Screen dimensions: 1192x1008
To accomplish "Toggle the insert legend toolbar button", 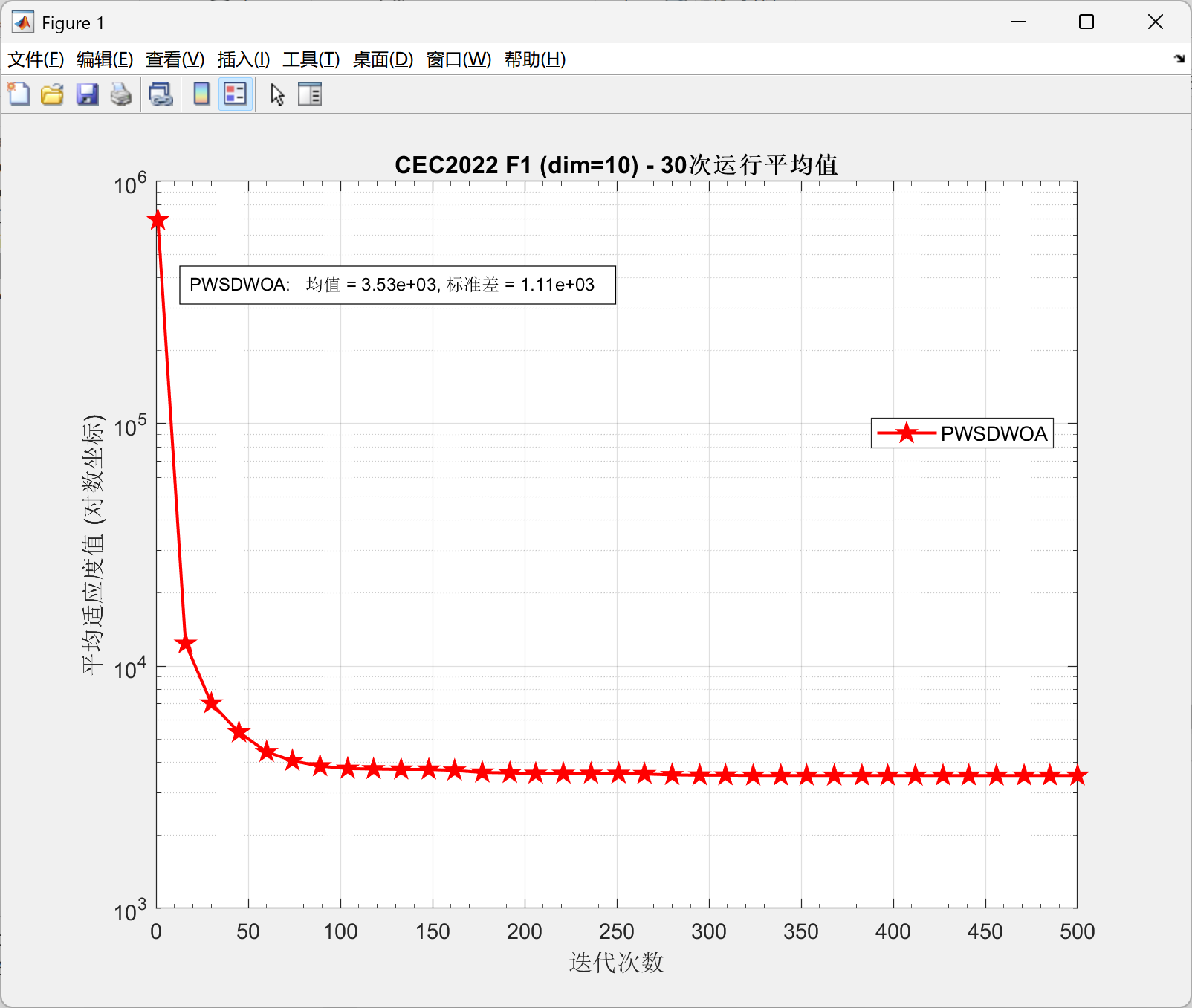I will point(236,94).
